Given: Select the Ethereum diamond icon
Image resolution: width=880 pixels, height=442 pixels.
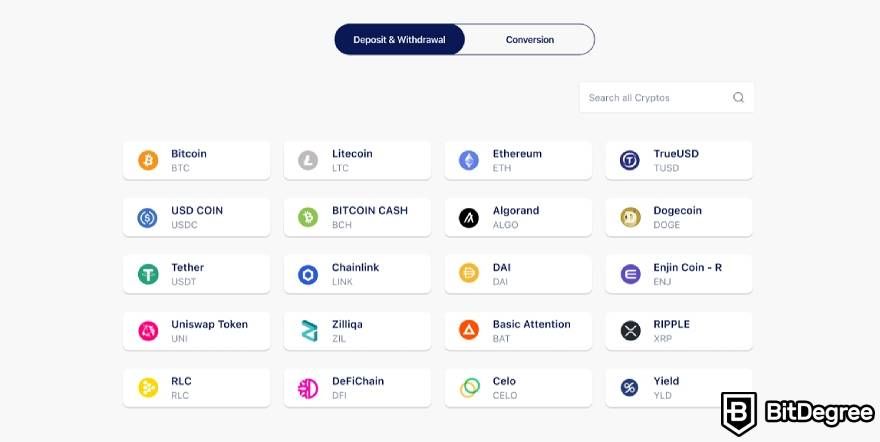Looking at the screenshot, I should tap(469, 160).
